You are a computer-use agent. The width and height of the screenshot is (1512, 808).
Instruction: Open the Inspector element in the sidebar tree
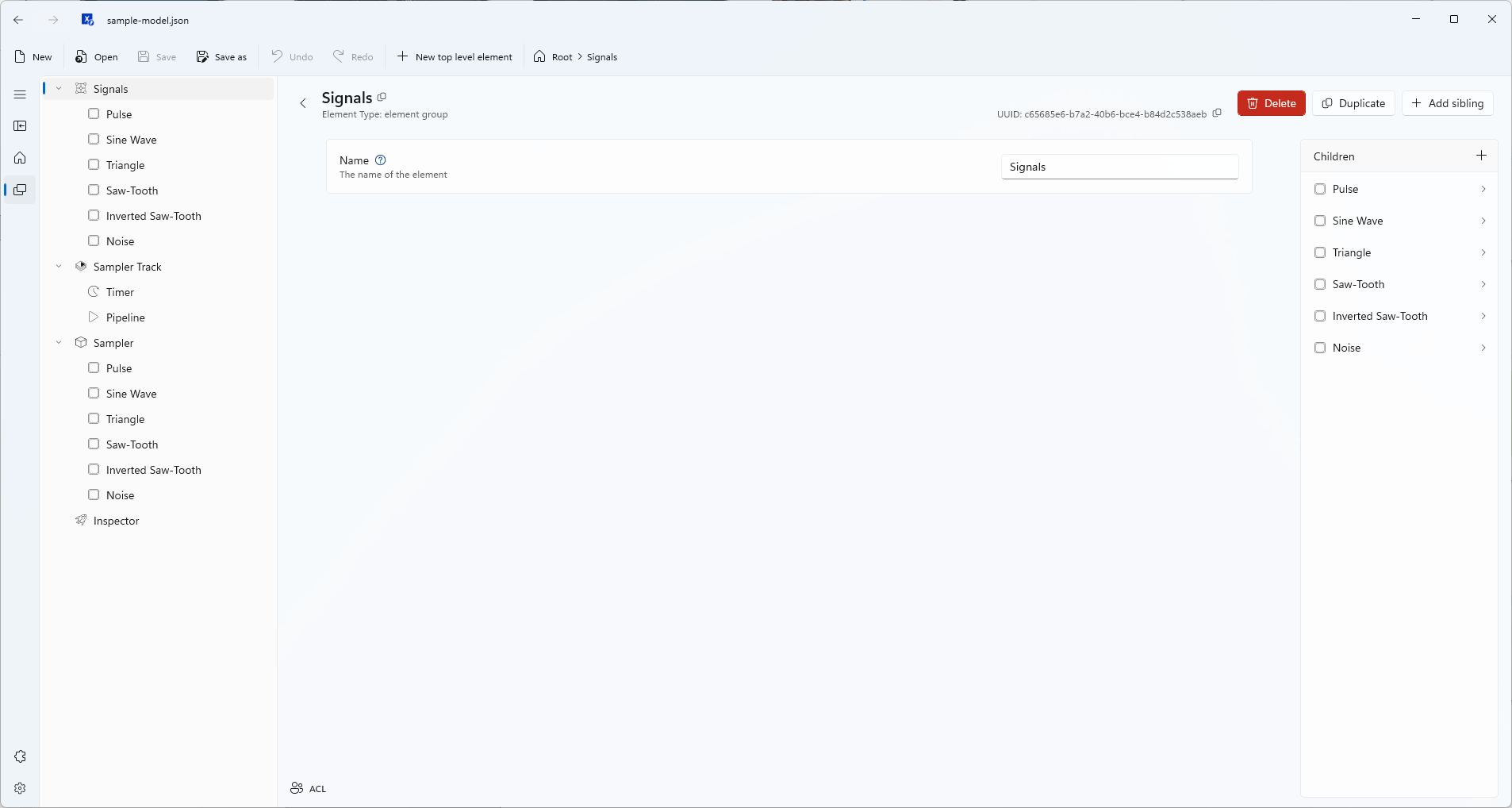point(116,521)
